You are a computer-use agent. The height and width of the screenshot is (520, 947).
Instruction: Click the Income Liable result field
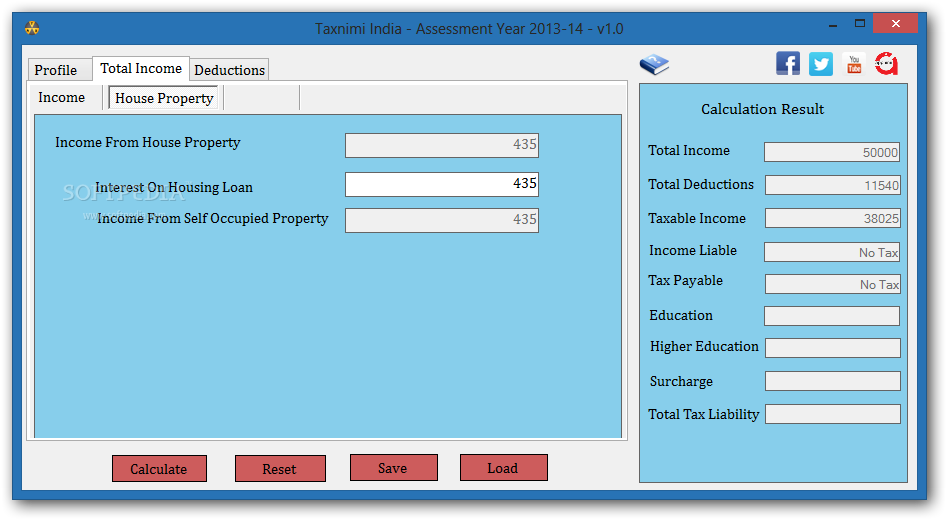(x=832, y=252)
